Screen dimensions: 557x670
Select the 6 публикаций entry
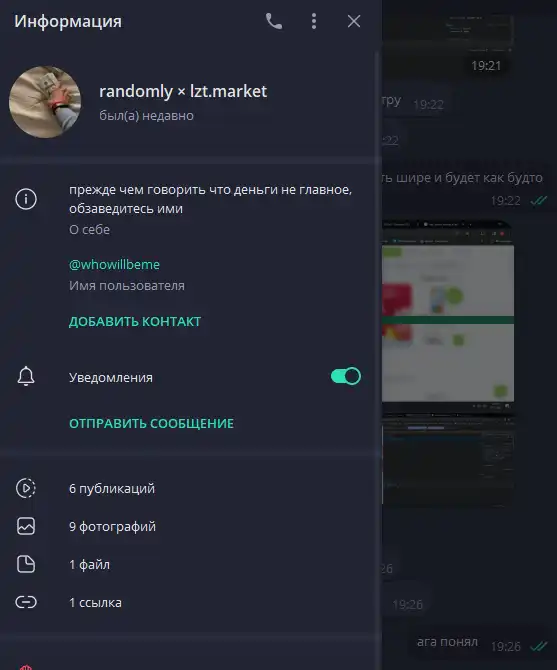191,488
